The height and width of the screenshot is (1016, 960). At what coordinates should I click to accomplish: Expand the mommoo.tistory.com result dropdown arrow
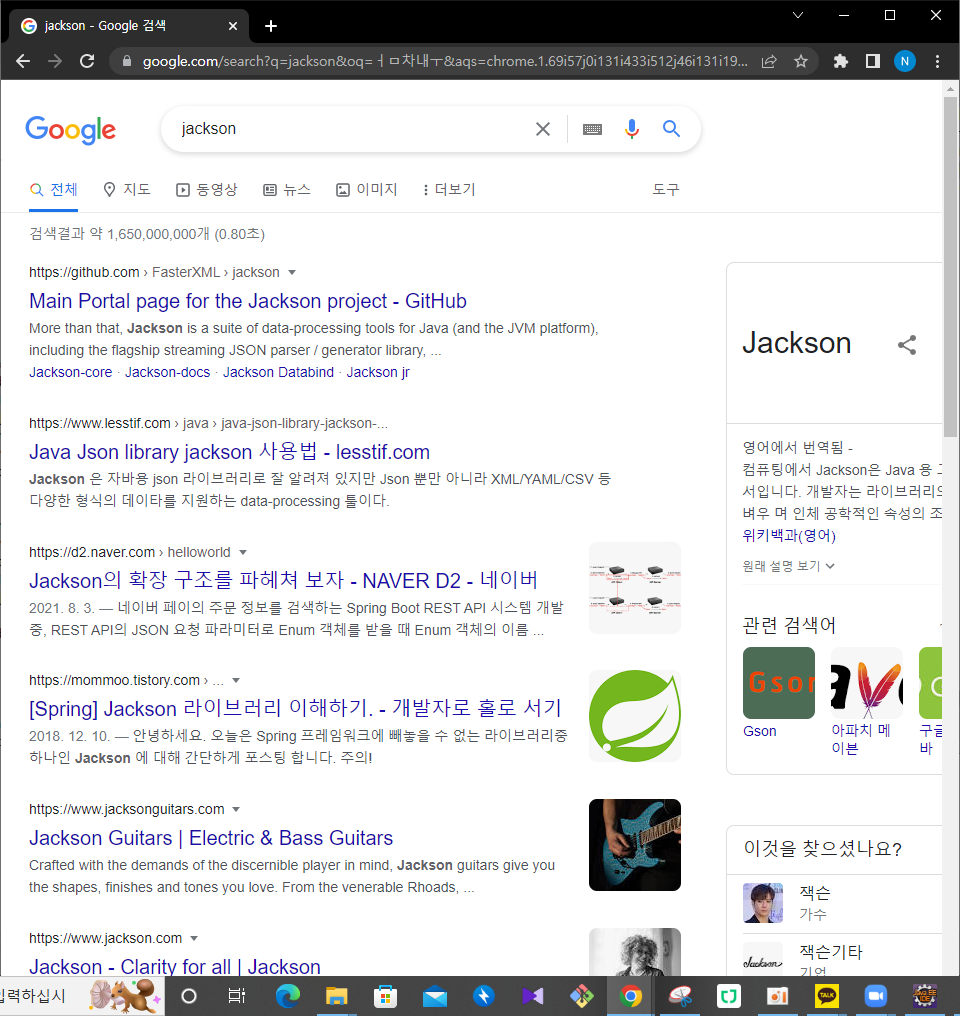coord(236,681)
